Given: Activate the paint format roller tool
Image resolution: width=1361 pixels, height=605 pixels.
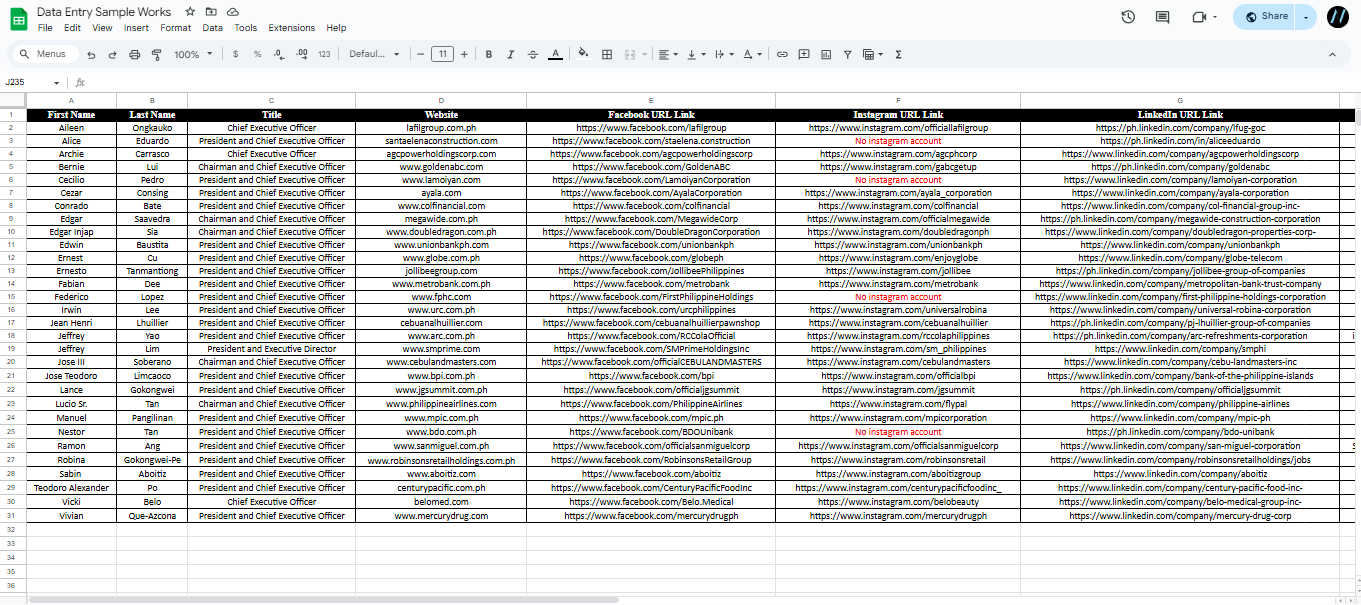Looking at the screenshot, I should 156,54.
